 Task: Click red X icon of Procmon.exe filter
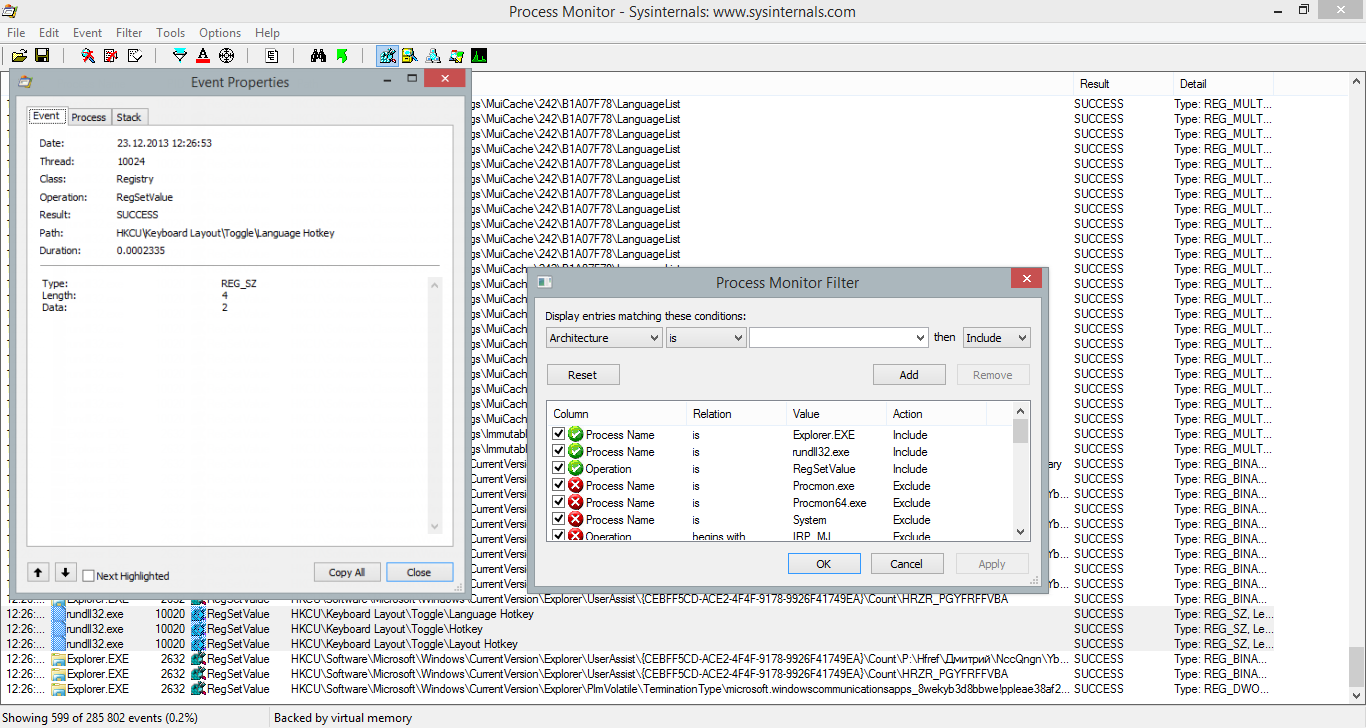coord(575,486)
